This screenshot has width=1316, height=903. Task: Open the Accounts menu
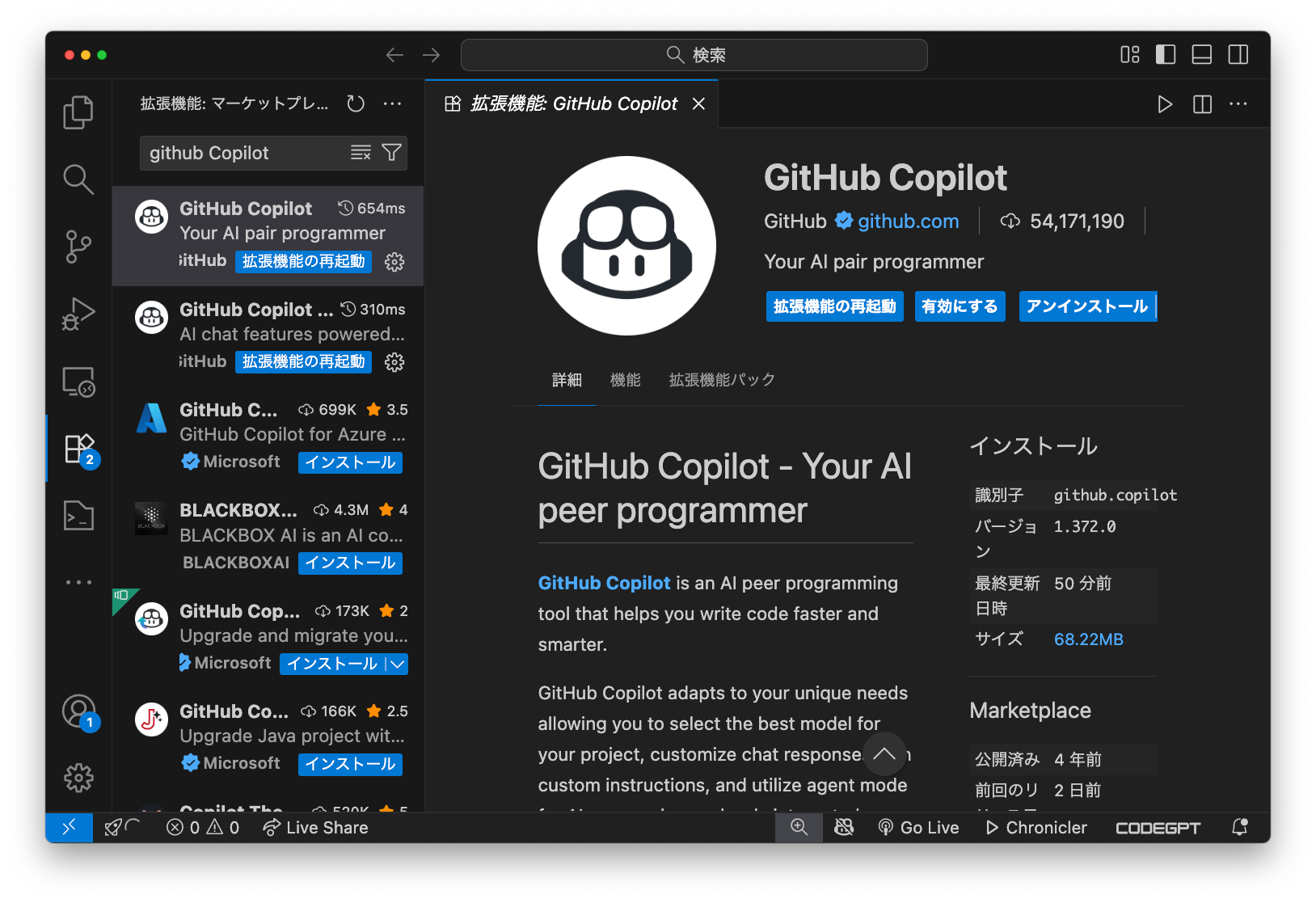tap(78, 711)
